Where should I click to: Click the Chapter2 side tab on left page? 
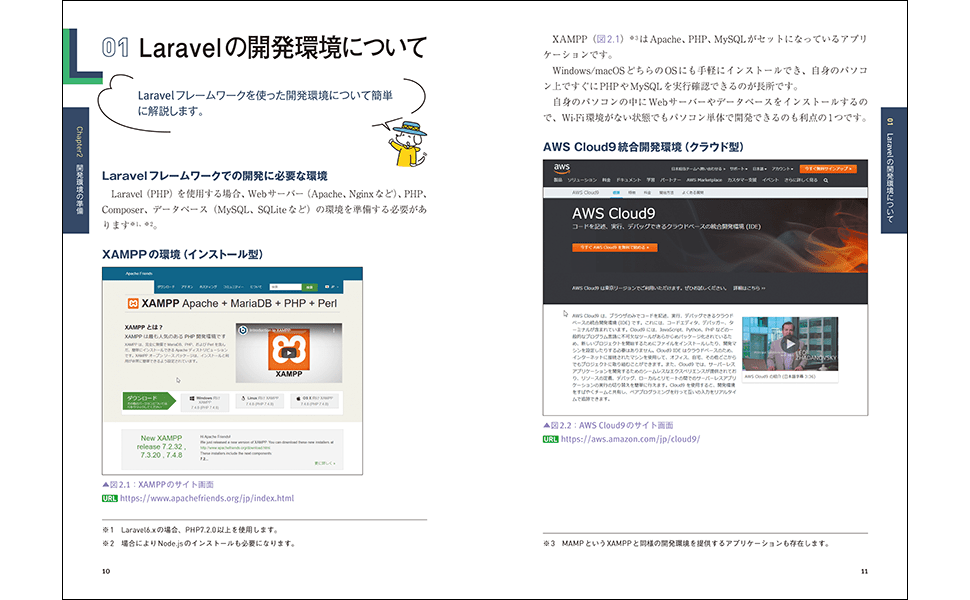pyautogui.click(x=76, y=170)
